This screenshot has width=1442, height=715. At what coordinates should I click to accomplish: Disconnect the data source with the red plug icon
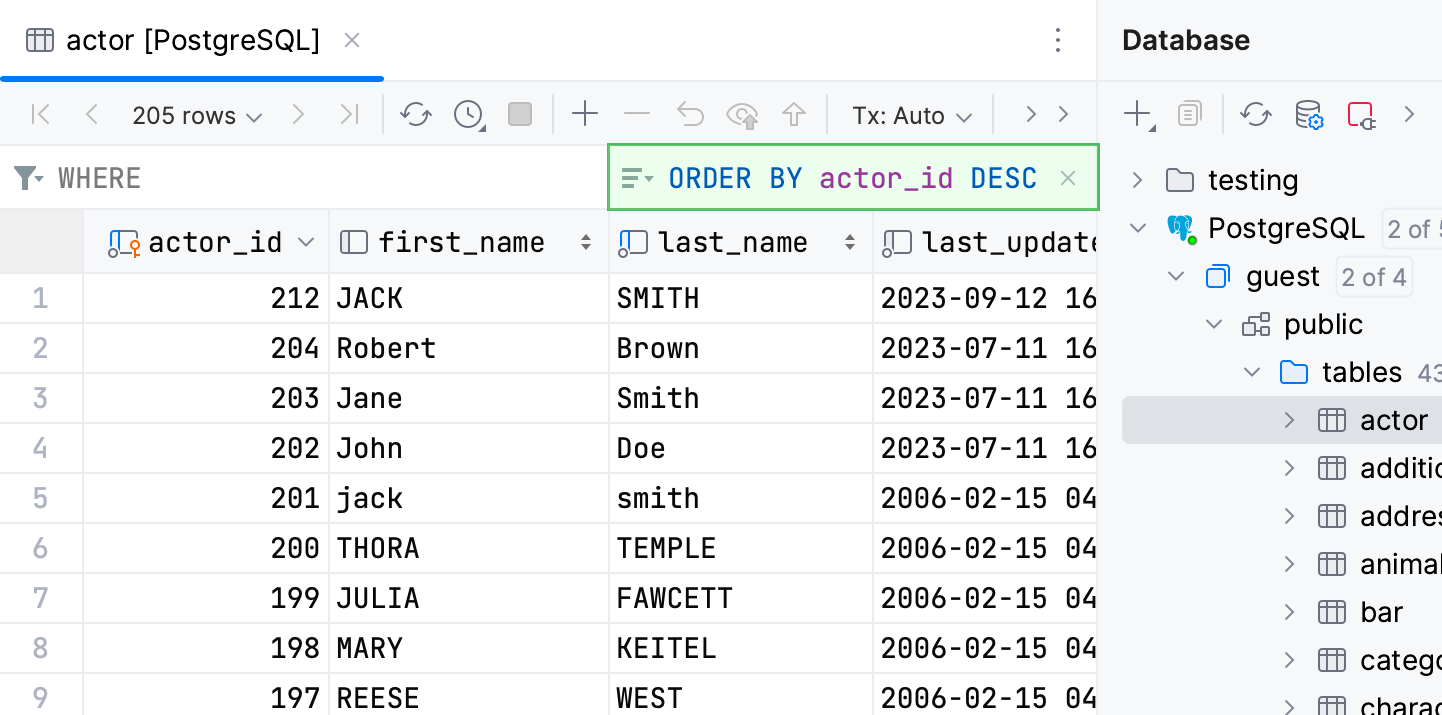coord(1361,114)
